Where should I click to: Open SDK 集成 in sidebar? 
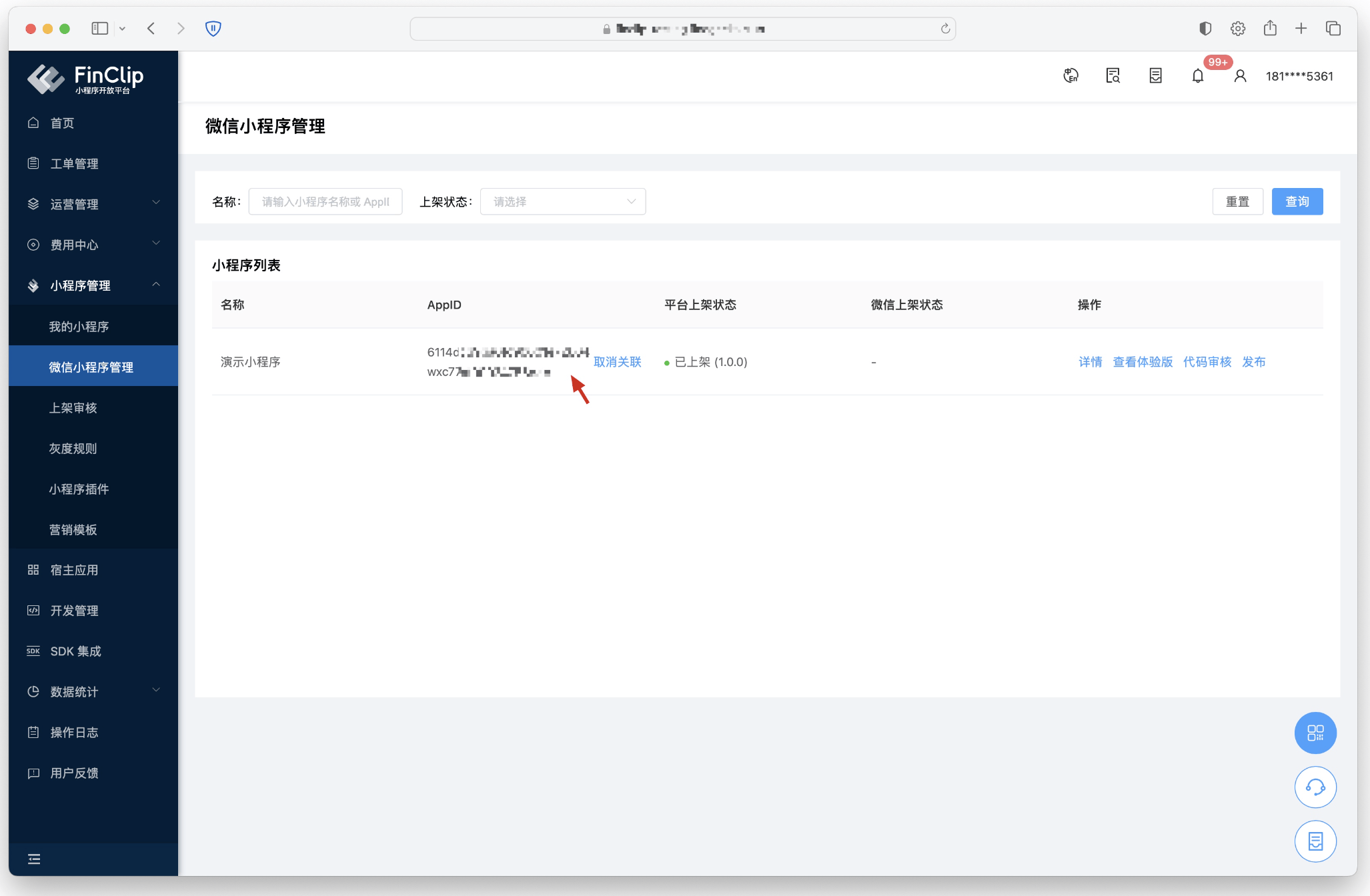point(93,651)
